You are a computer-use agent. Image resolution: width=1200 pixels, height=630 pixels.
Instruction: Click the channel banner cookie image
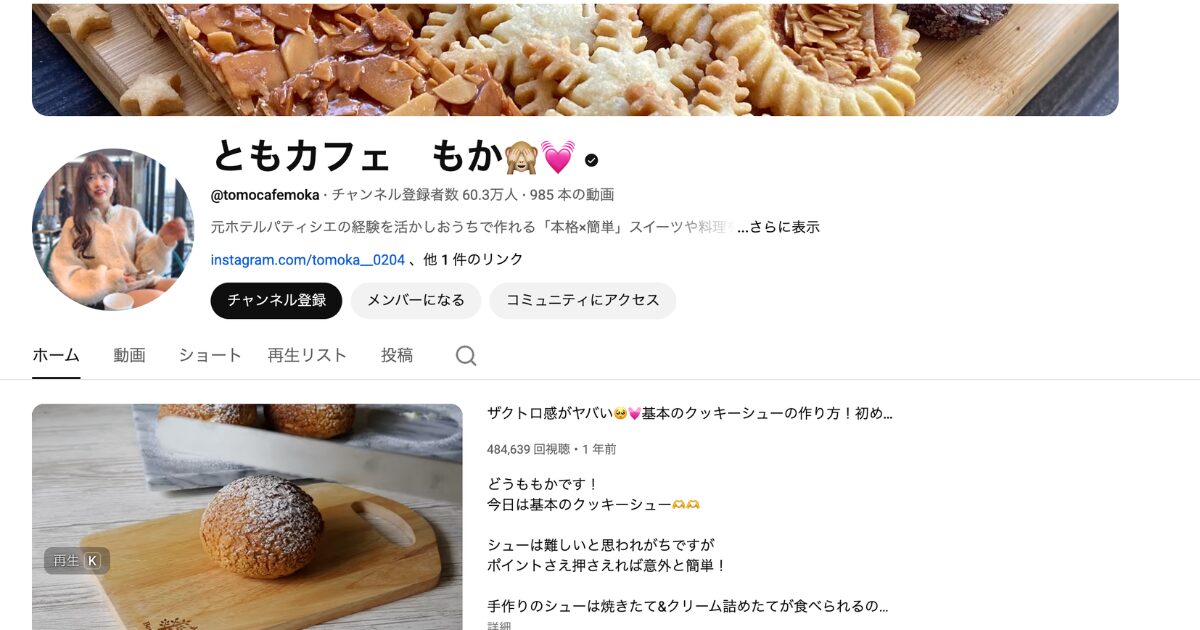click(x=575, y=60)
